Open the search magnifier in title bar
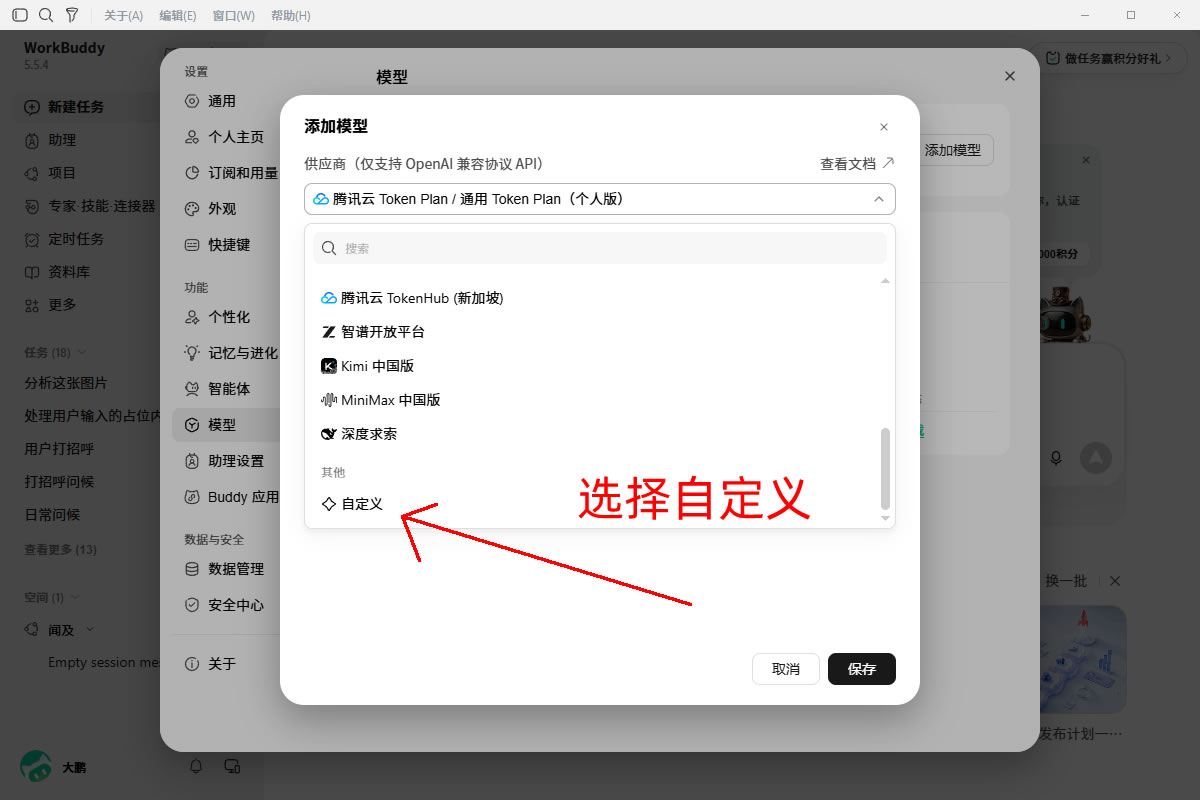This screenshot has height=800, width=1200. [46, 15]
